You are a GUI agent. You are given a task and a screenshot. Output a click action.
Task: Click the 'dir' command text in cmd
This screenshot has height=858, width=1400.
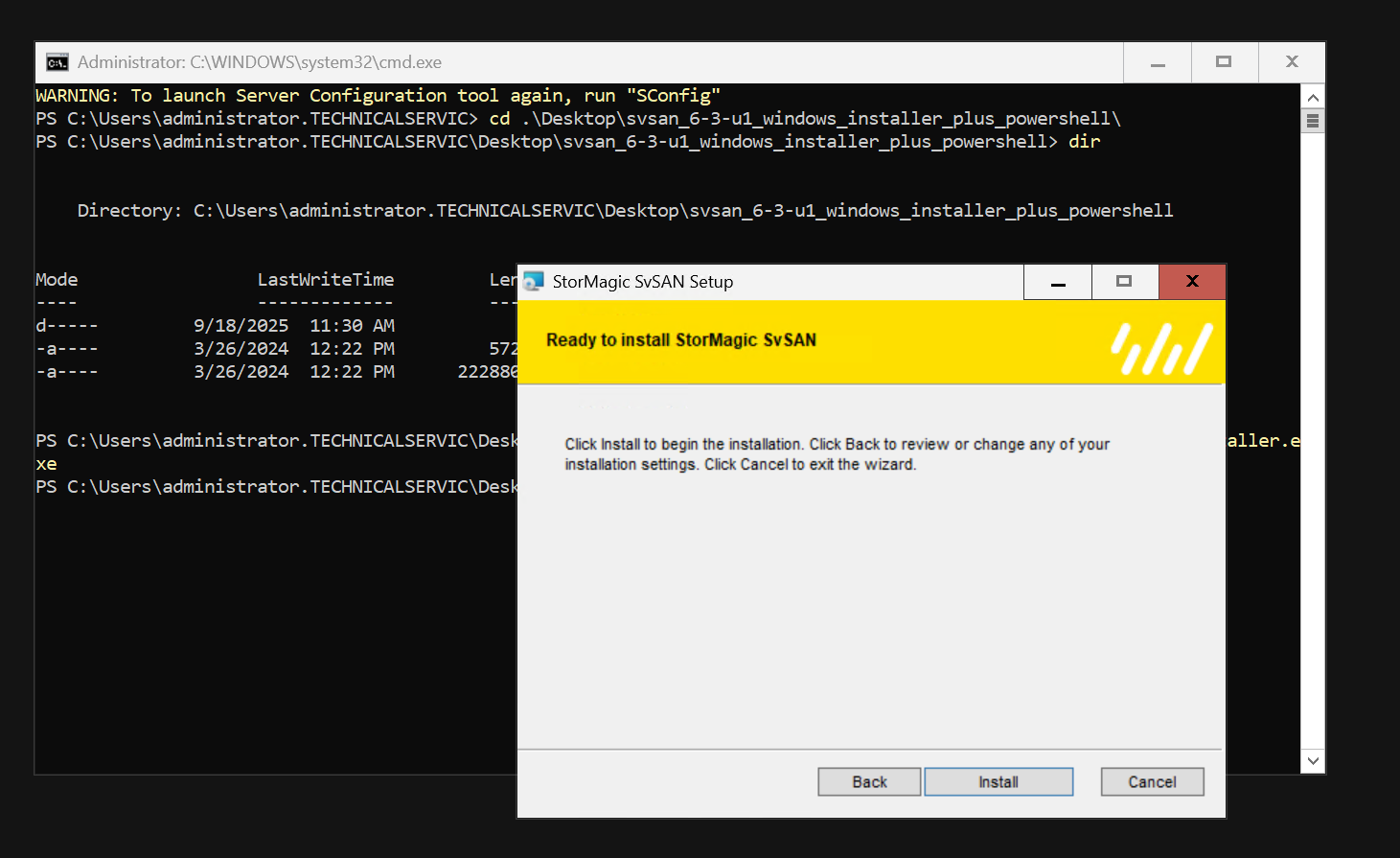pyautogui.click(x=1085, y=142)
